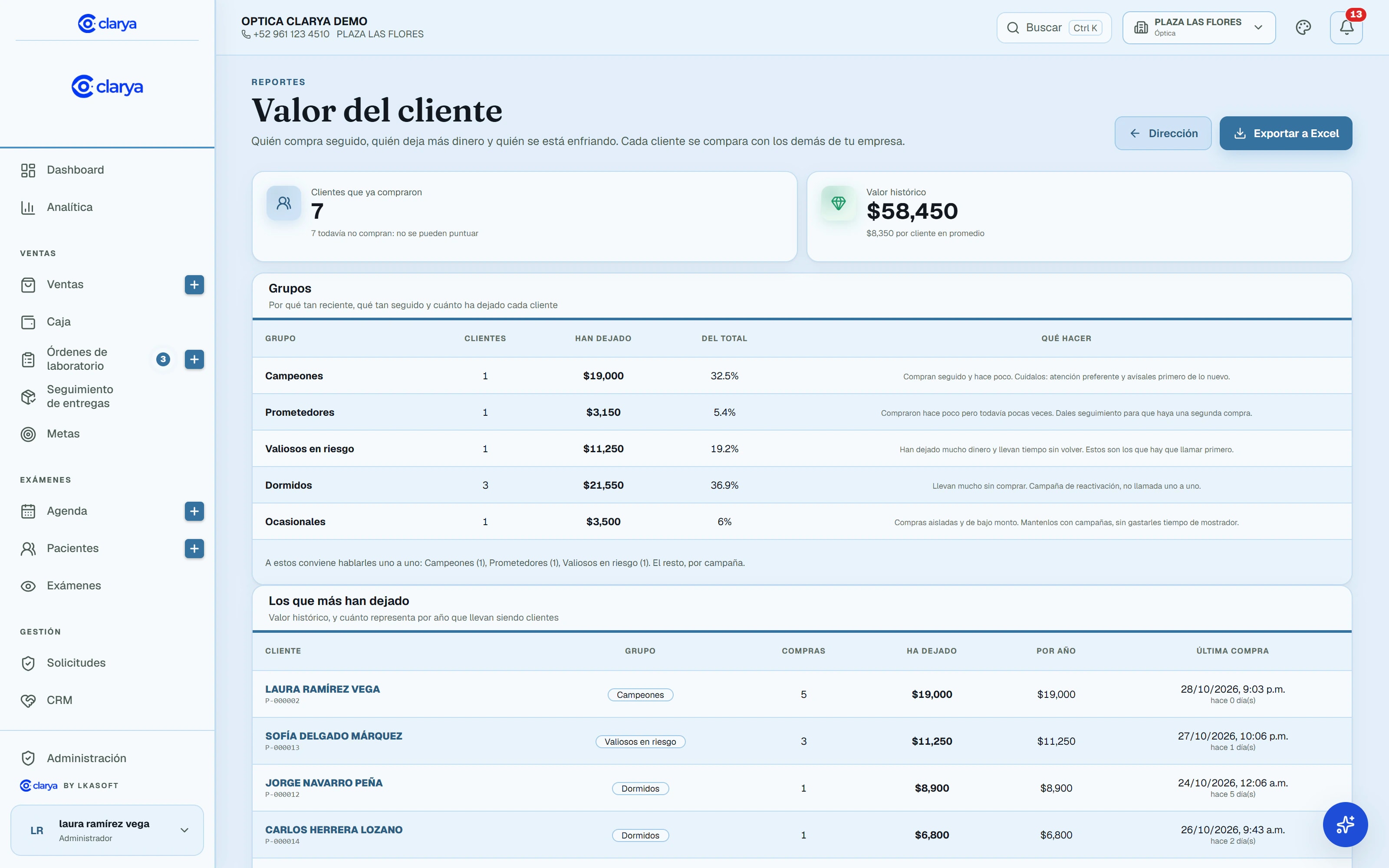Click the Dashboard grid icon
Viewport: 1389px width, 868px height.
(28, 170)
